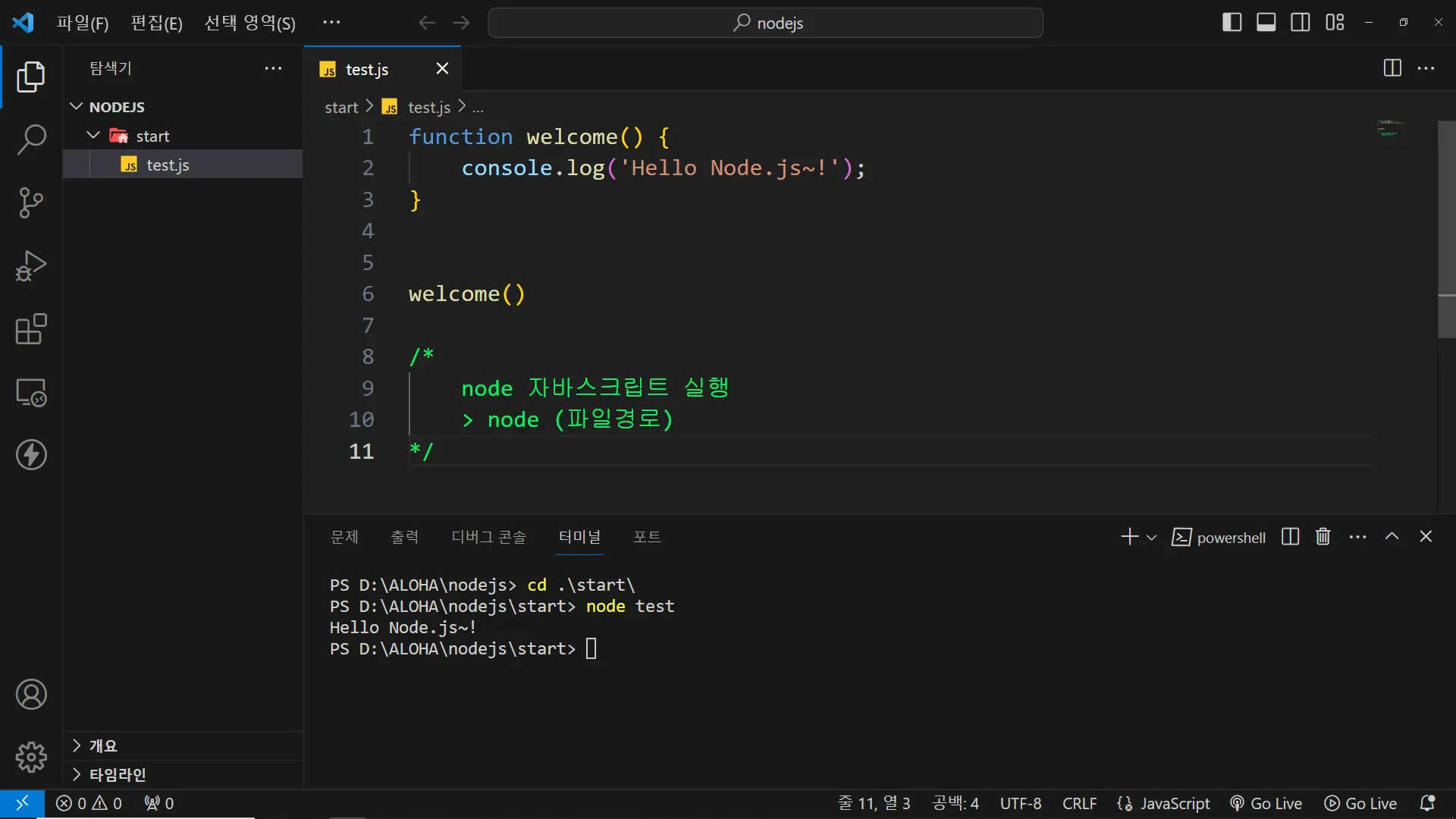Open new terminal profile dropdown arrow
The image size is (1456, 819).
pyautogui.click(x=1151, y=538)
